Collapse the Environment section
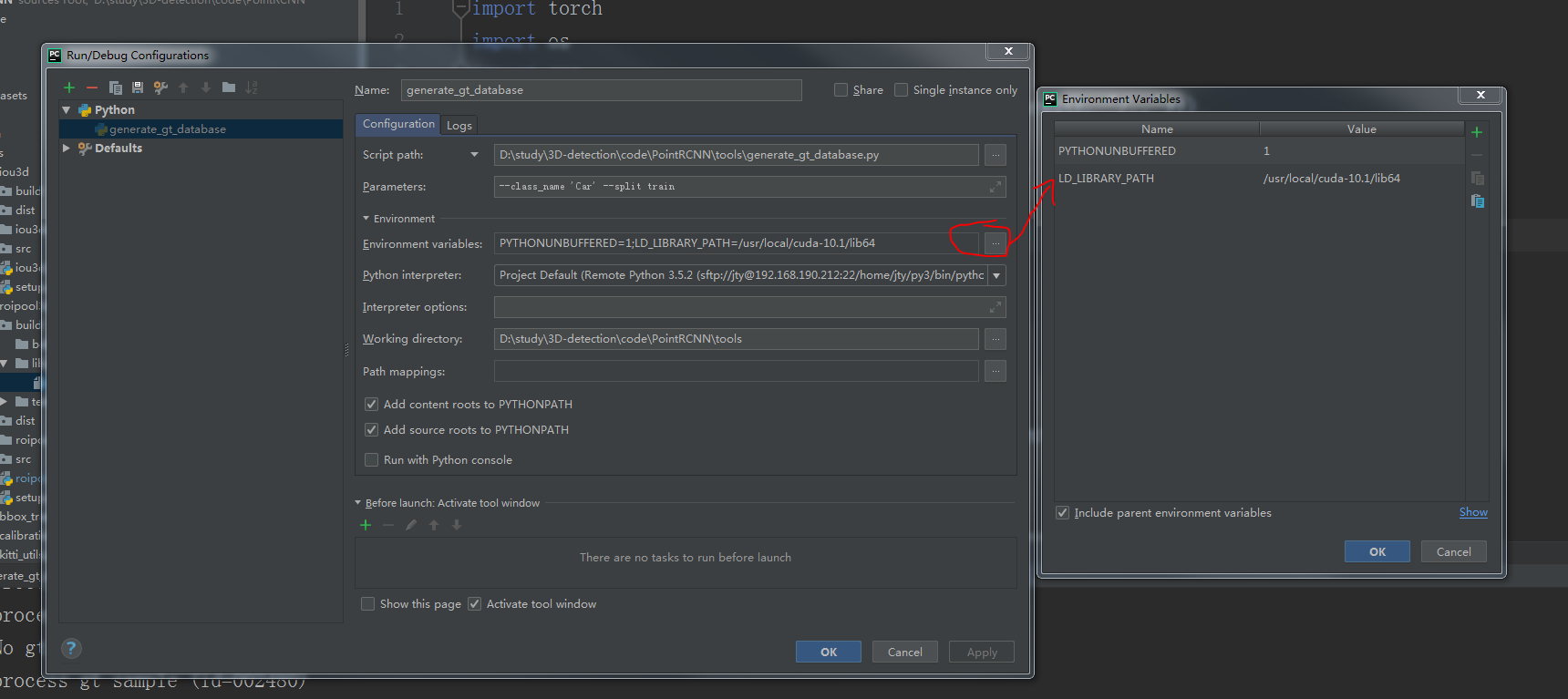 [x=366, y=219]
